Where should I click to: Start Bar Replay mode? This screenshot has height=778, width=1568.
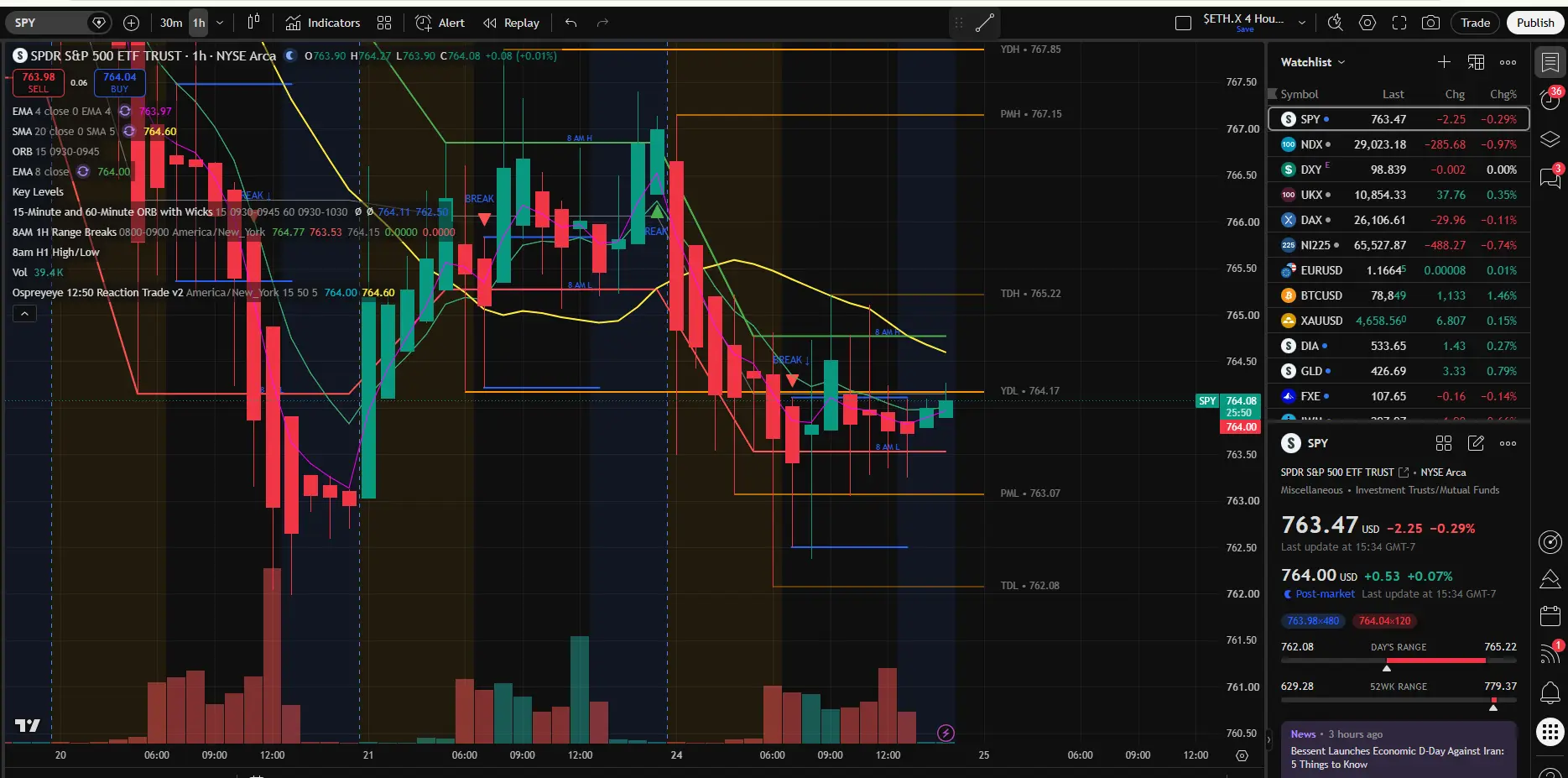tap(512, 23)
